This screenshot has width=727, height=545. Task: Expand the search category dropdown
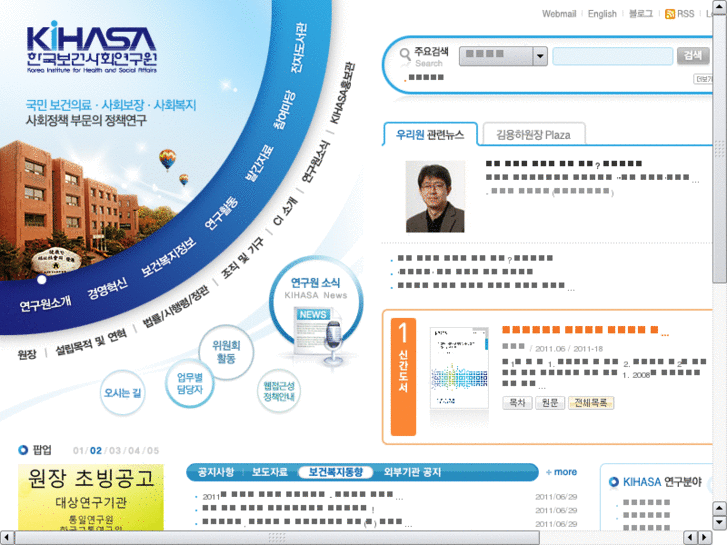(x=540, y=56)
